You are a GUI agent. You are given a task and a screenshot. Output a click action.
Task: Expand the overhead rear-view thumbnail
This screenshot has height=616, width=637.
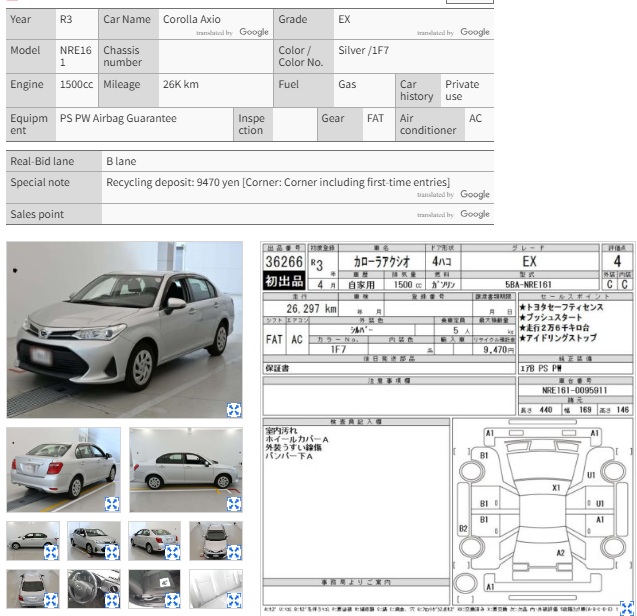tap(51, 600)
